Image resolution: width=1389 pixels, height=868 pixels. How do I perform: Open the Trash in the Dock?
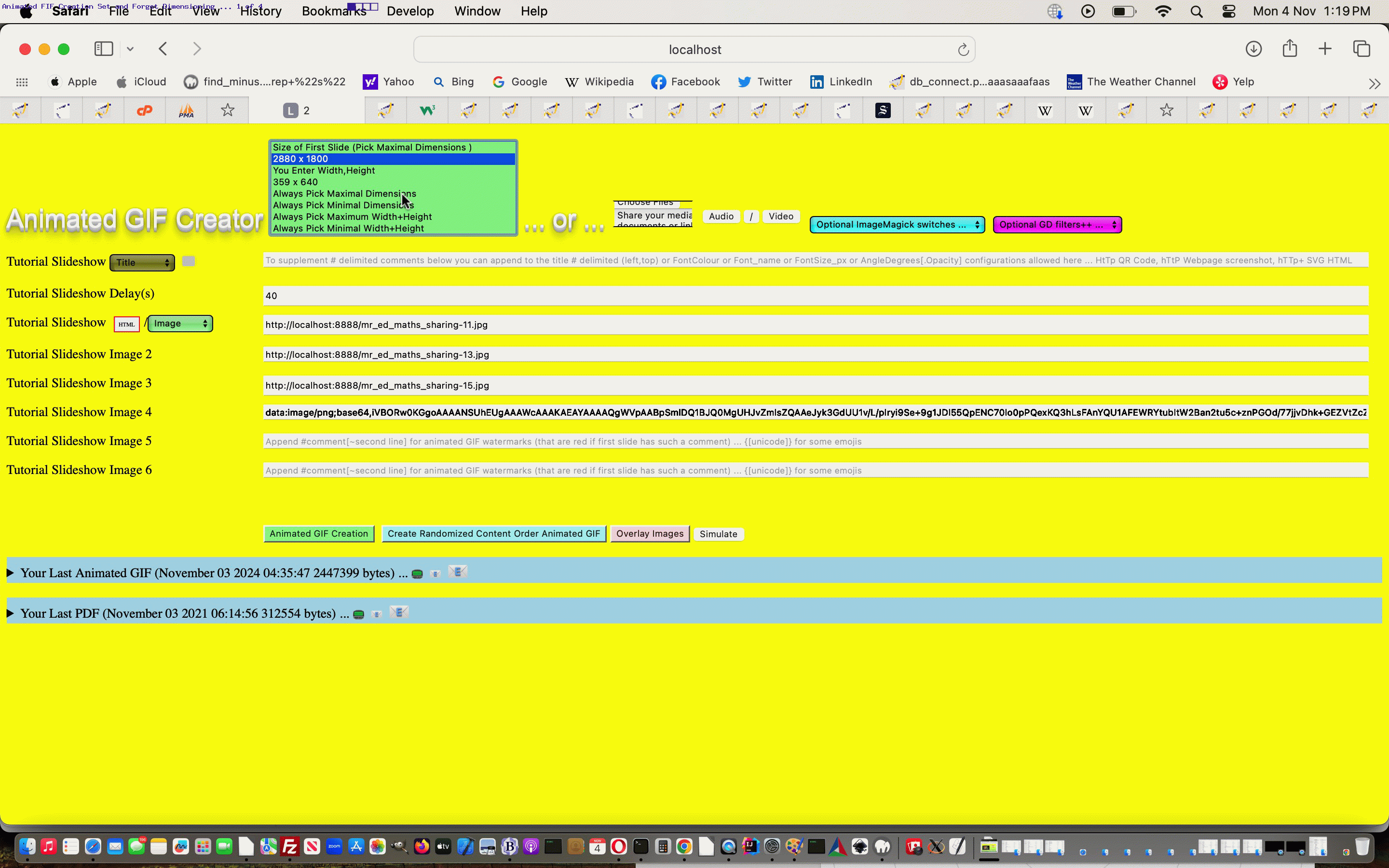pos(1362,846)
